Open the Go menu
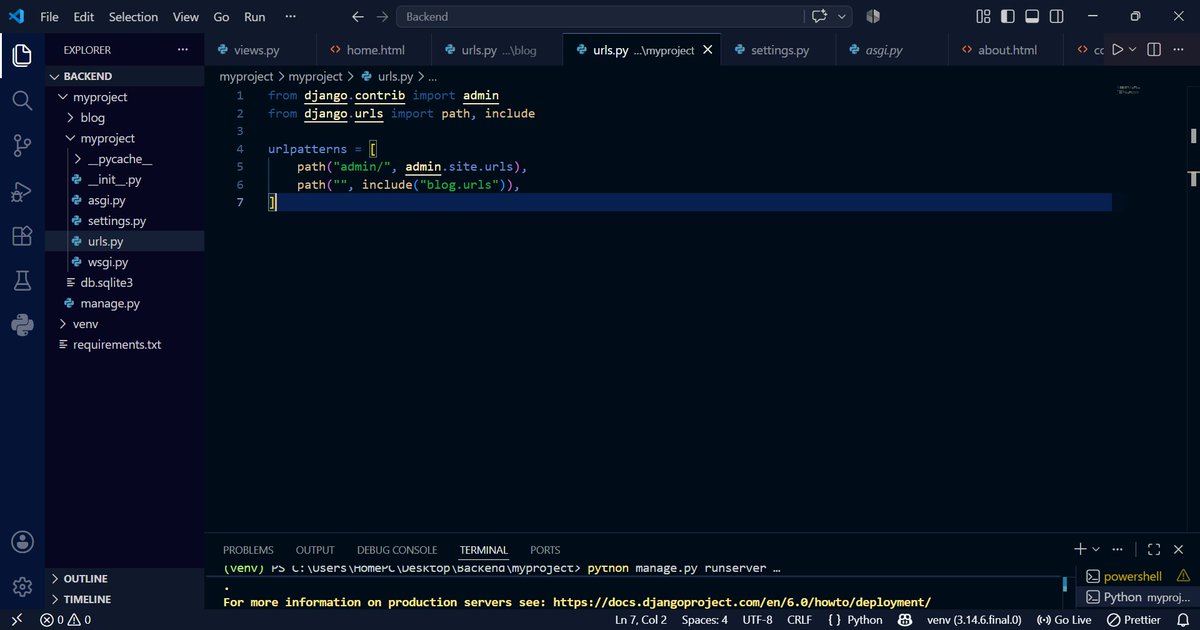 [221, 17]
